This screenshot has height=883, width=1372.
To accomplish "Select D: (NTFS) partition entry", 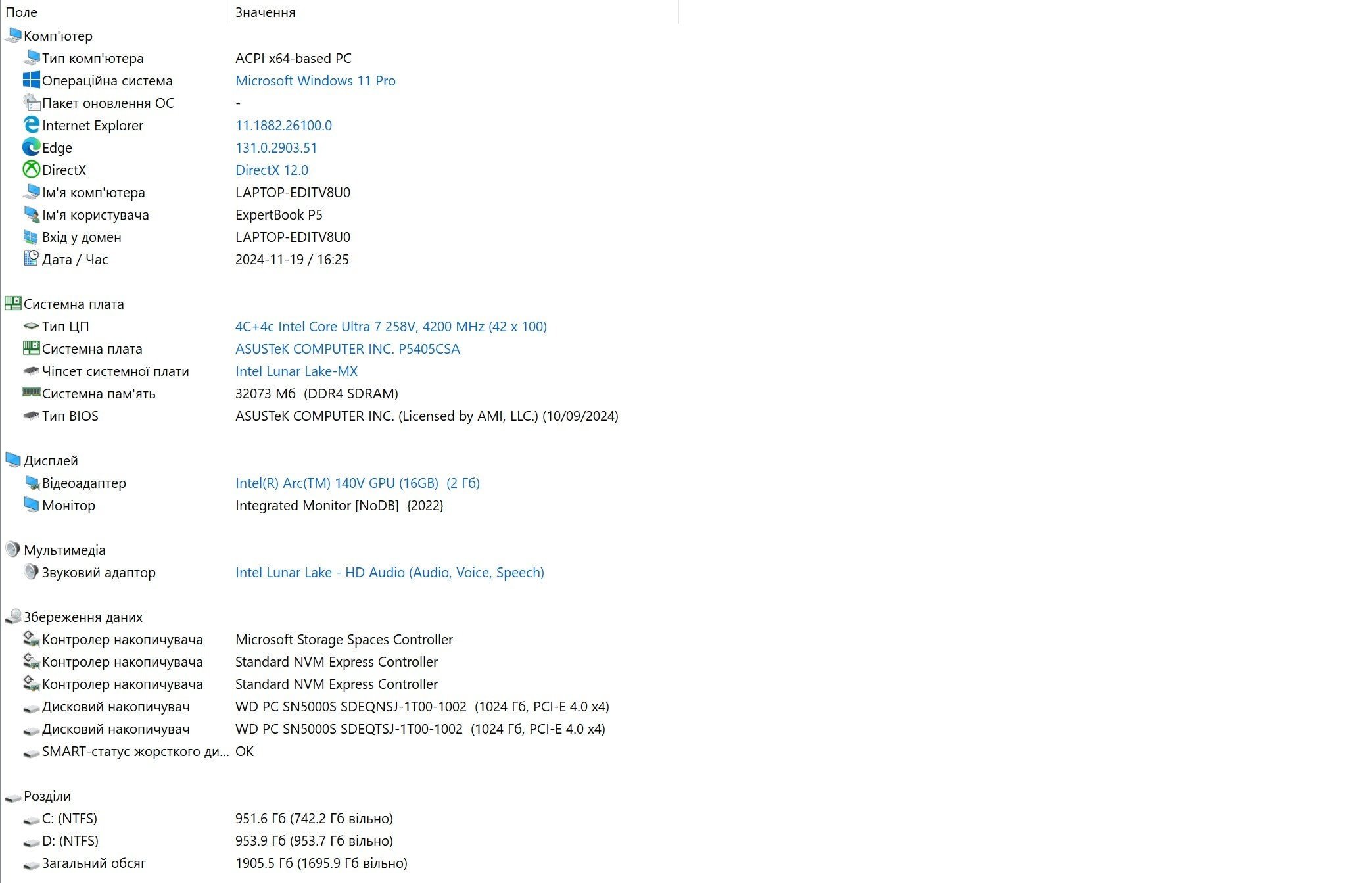I will (70, 841).
